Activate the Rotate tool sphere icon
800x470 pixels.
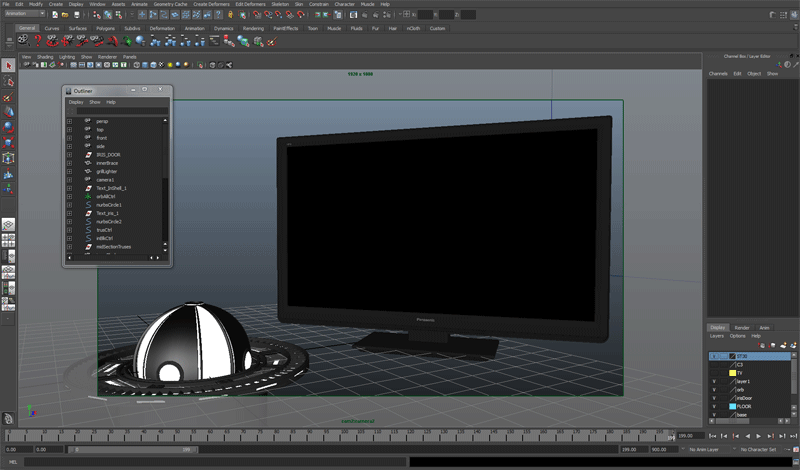point(8,127)
